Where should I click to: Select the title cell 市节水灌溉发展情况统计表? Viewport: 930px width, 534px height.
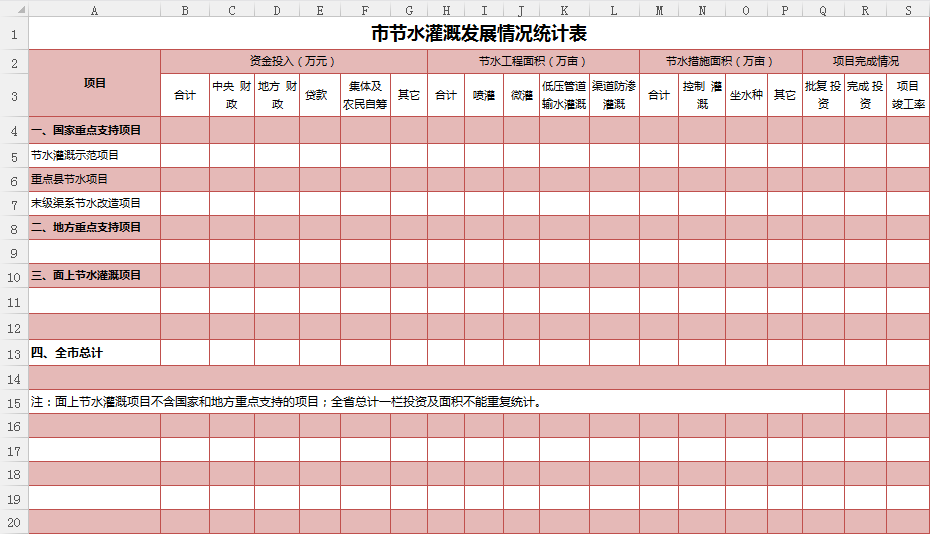(x=479, y=34)
